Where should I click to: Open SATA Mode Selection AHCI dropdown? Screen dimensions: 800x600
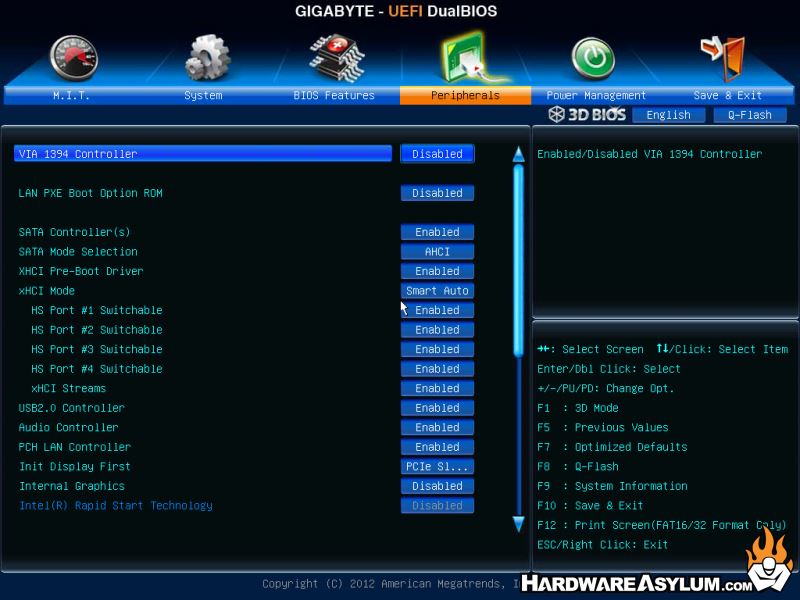coord(437,252)
